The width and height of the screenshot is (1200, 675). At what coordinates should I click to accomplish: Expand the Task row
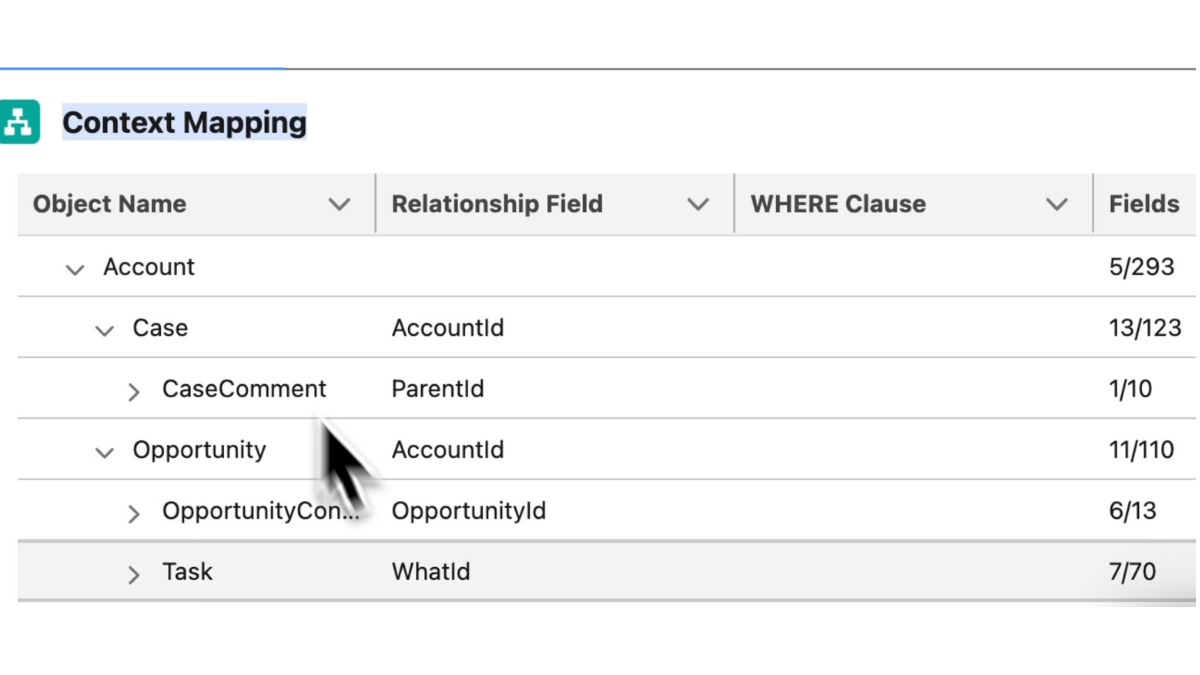[134, 572]
